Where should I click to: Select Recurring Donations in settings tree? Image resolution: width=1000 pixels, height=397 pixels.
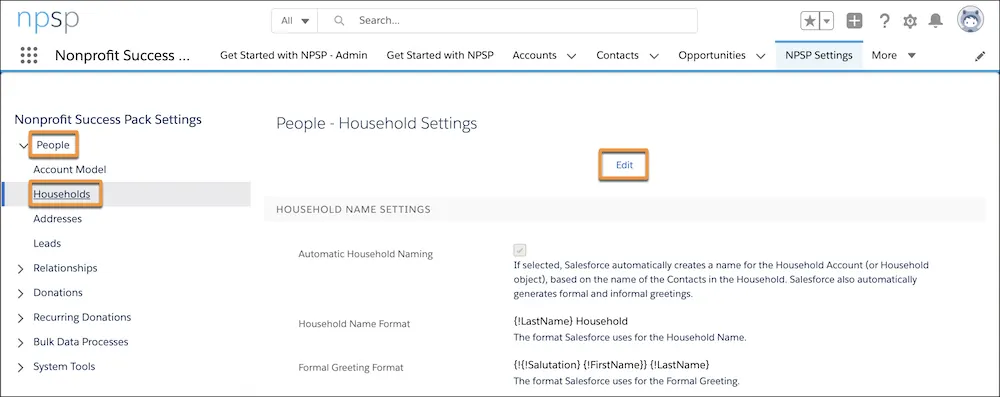[x=82, y=317]
